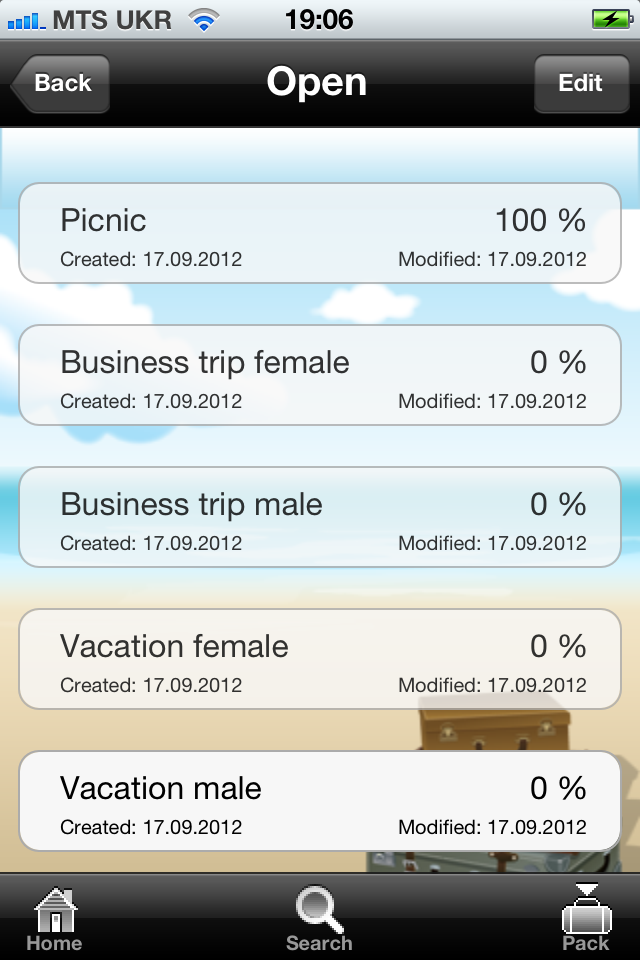Open the Picnic packing list
640x960 pixels.
coord(320,233)
